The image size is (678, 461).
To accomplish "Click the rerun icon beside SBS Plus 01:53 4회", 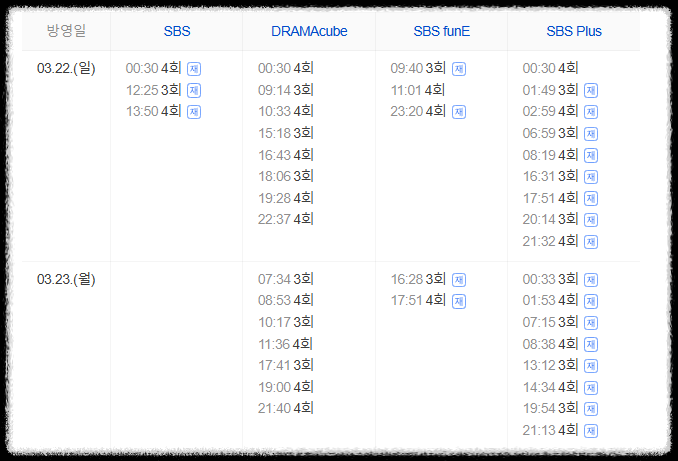I will tap(591, 301).
